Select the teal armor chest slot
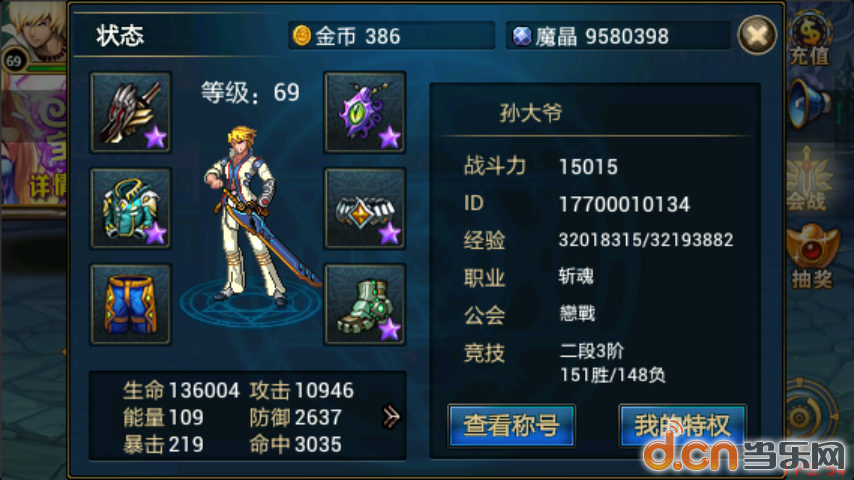 [131, 209]
